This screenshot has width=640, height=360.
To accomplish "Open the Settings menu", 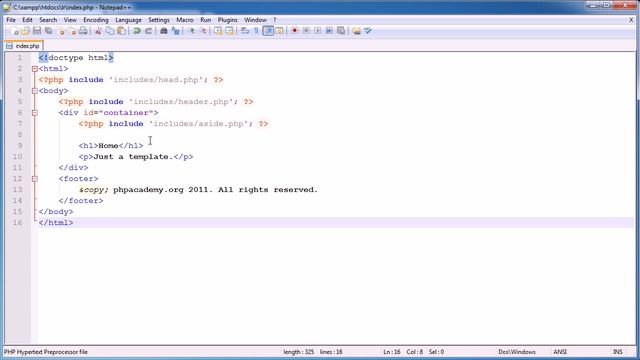I will (x=159, y=20).
